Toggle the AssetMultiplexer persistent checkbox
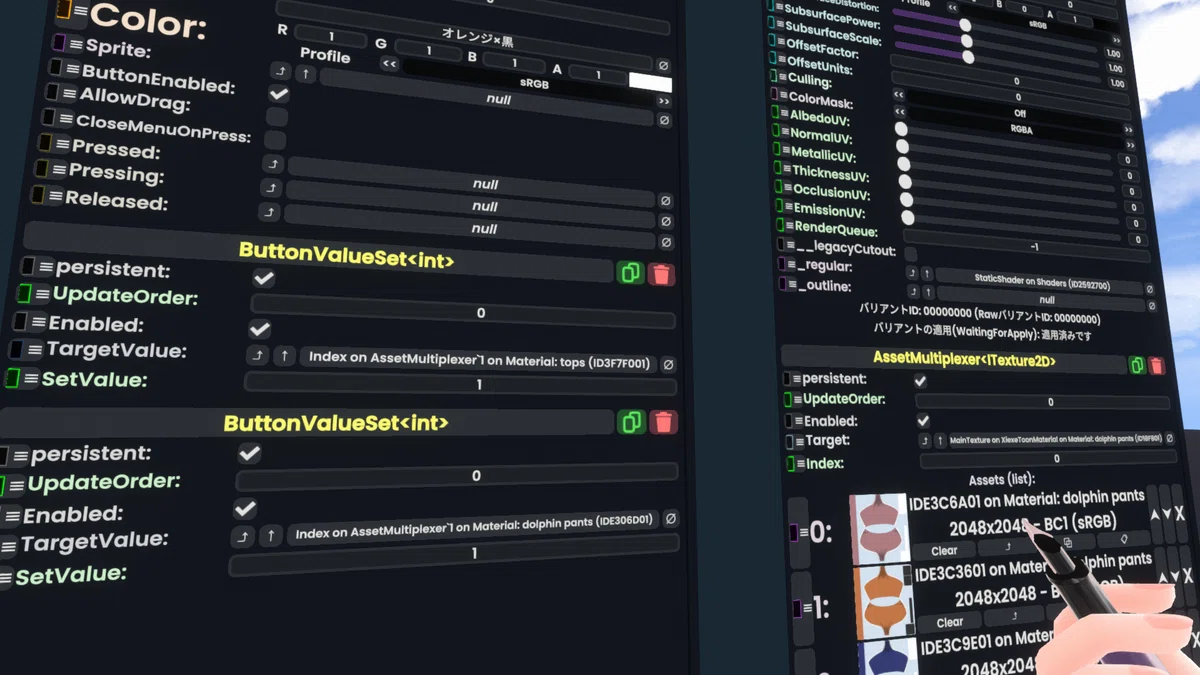 920,382
